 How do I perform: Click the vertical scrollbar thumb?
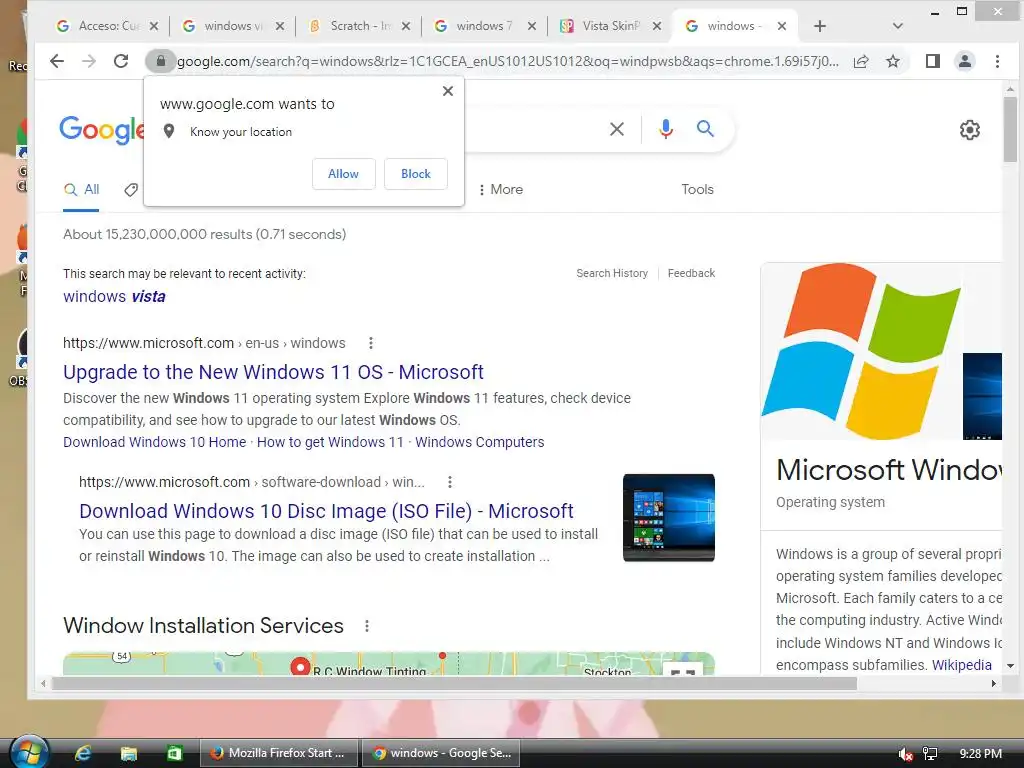point(1010,129)
